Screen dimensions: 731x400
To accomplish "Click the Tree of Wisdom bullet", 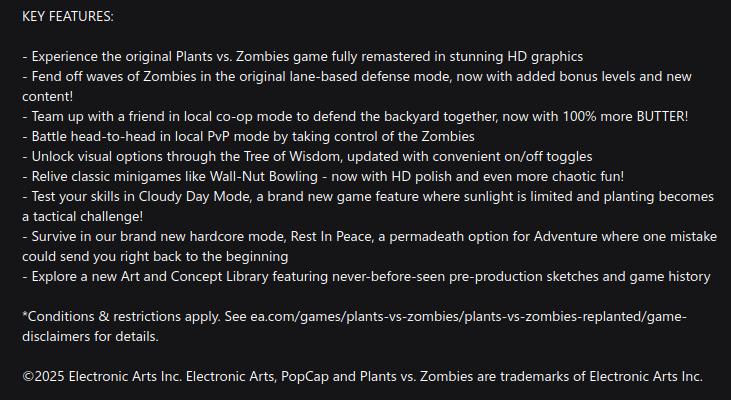I will pos(307,157).
